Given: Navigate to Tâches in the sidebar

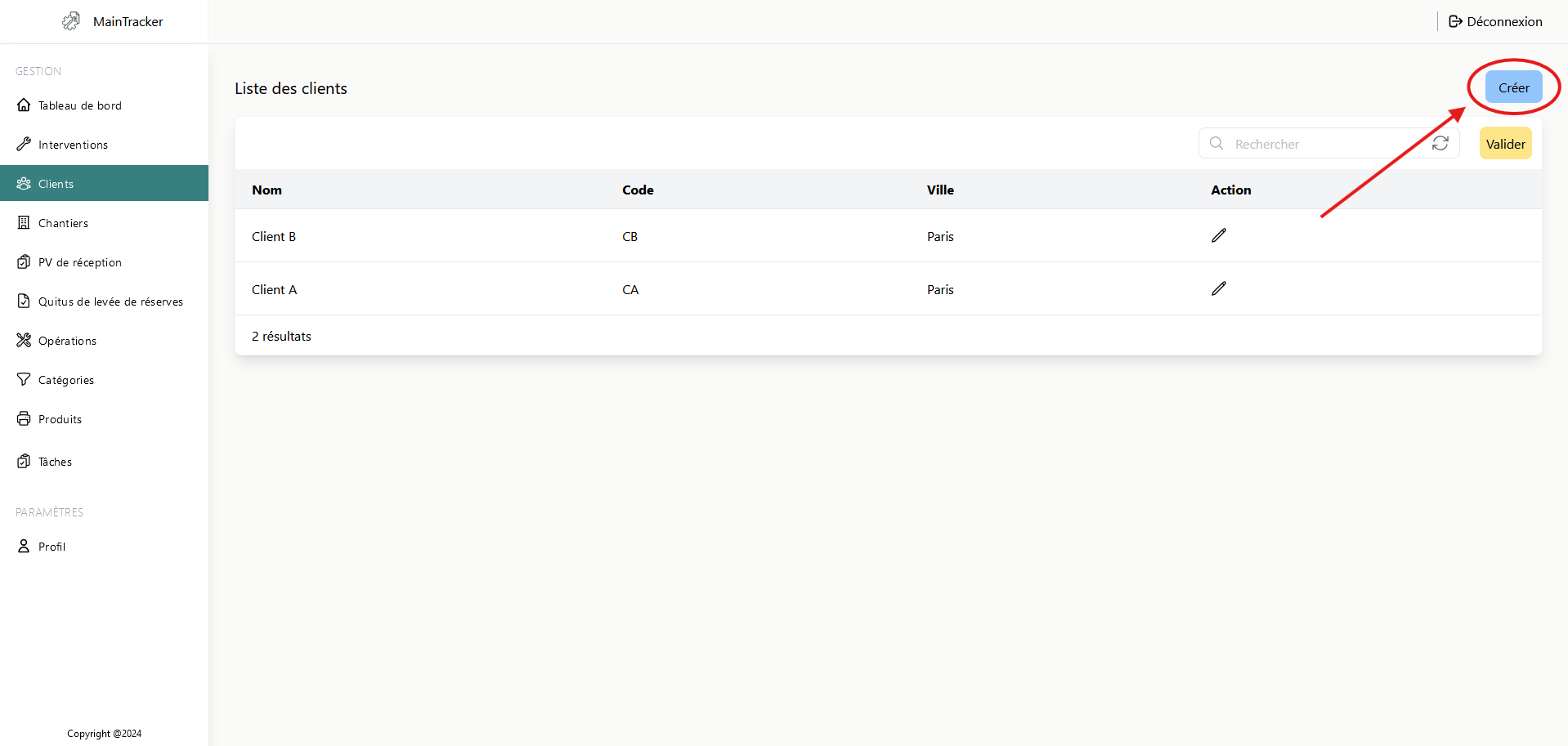Looking at the screenshot, I should (55, 462).
